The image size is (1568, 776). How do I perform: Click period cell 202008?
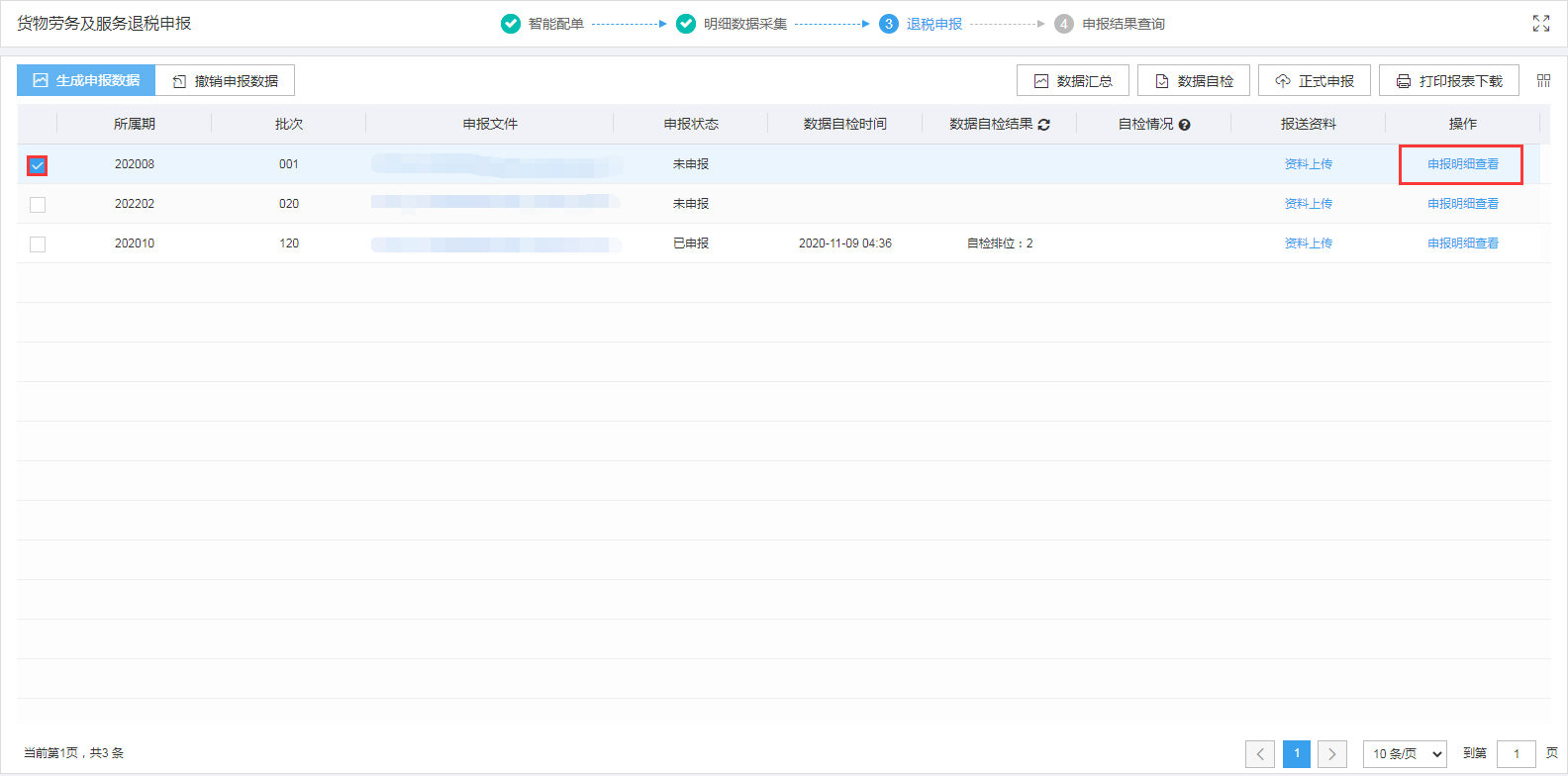pos(135,164)
